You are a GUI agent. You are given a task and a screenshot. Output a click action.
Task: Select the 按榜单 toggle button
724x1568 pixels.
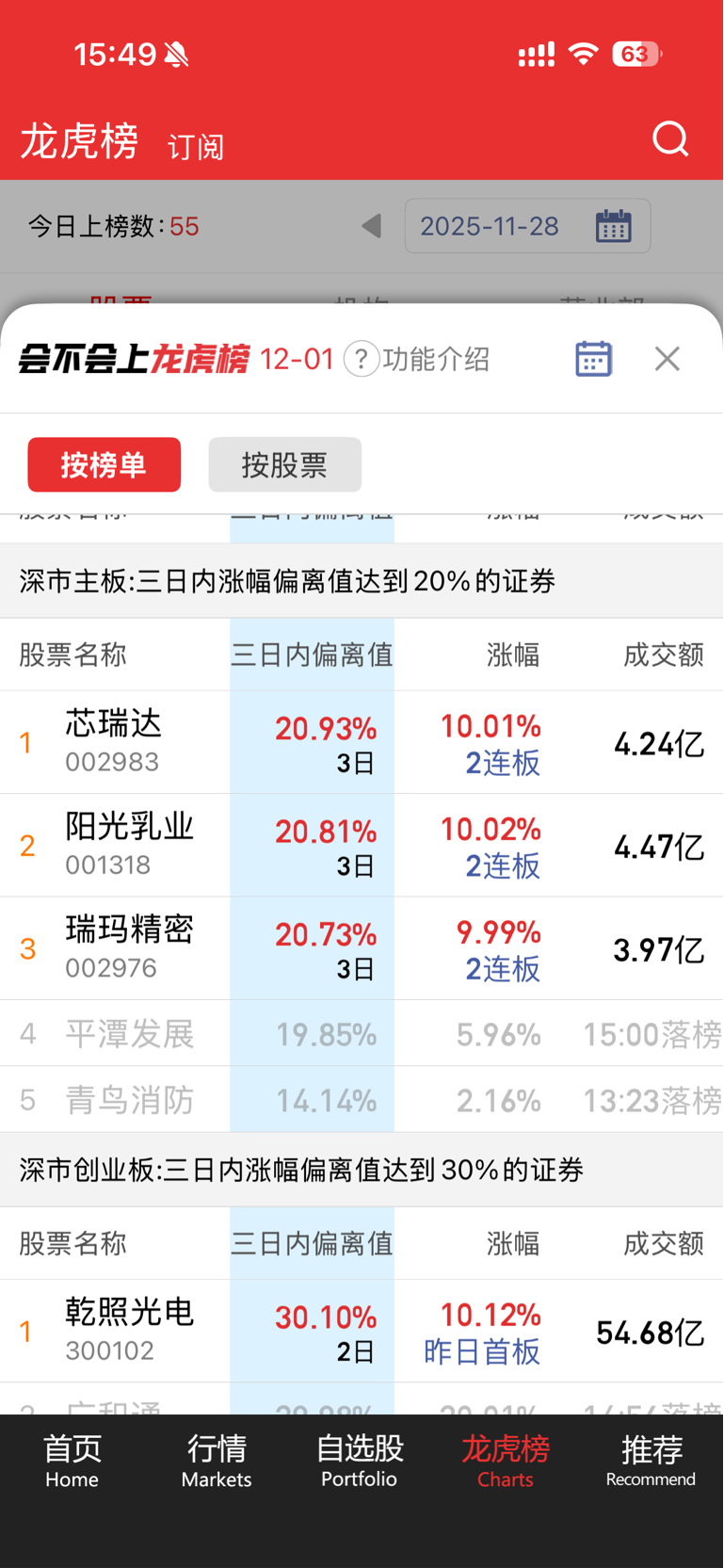coord(104,464)
